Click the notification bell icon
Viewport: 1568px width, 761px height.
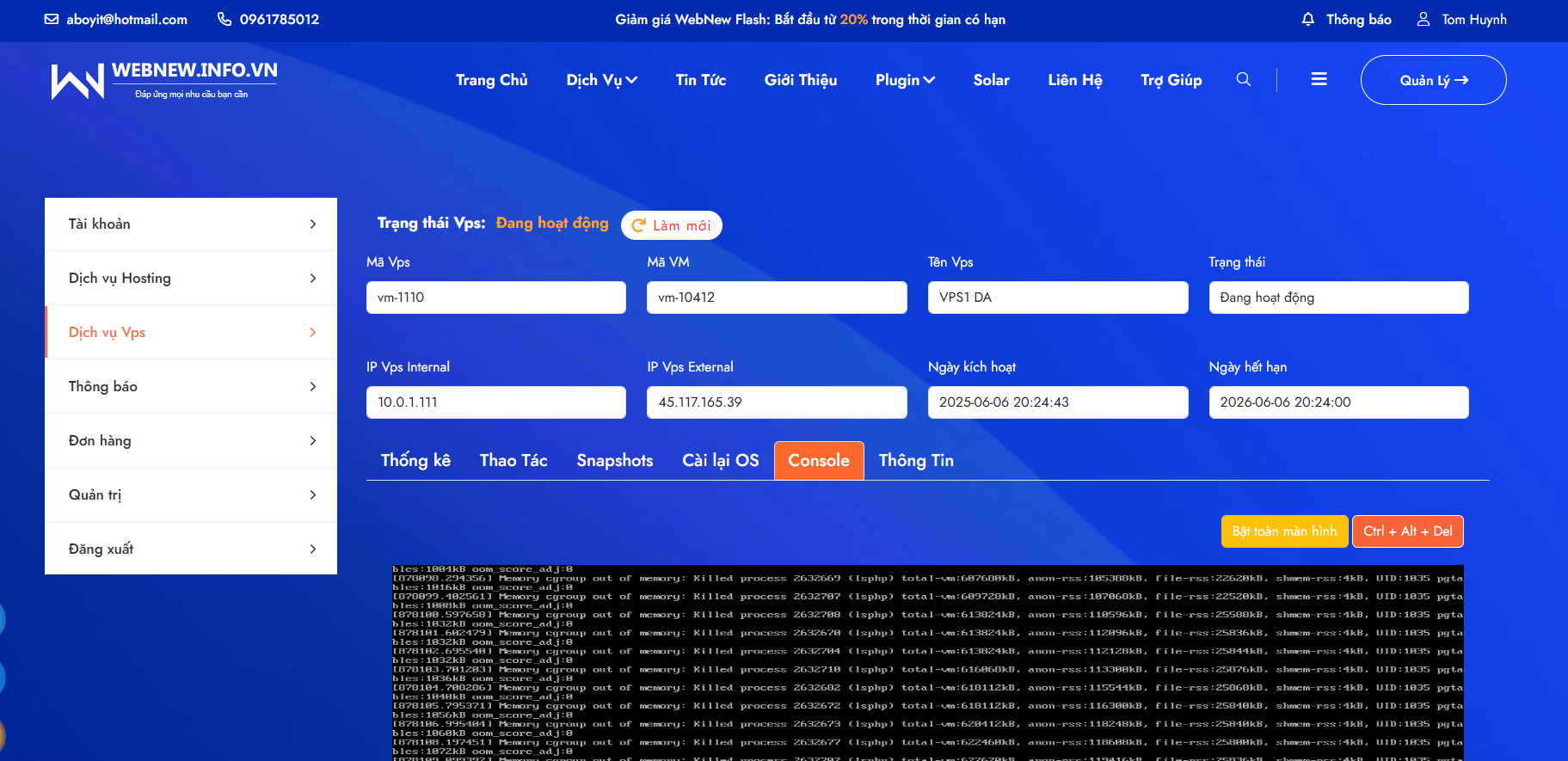(x=1308, y=19)
